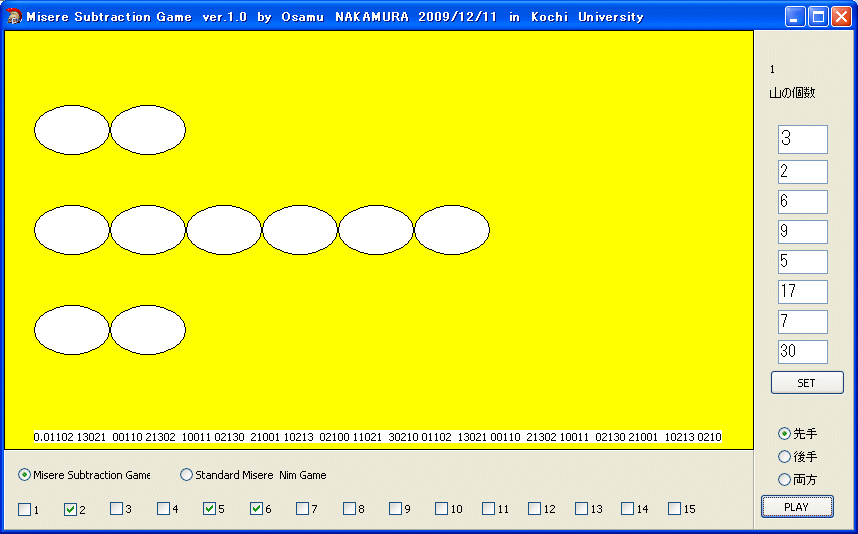Click the input field containing 6
This screenshot has width=858, height=534.
point(803,202)
